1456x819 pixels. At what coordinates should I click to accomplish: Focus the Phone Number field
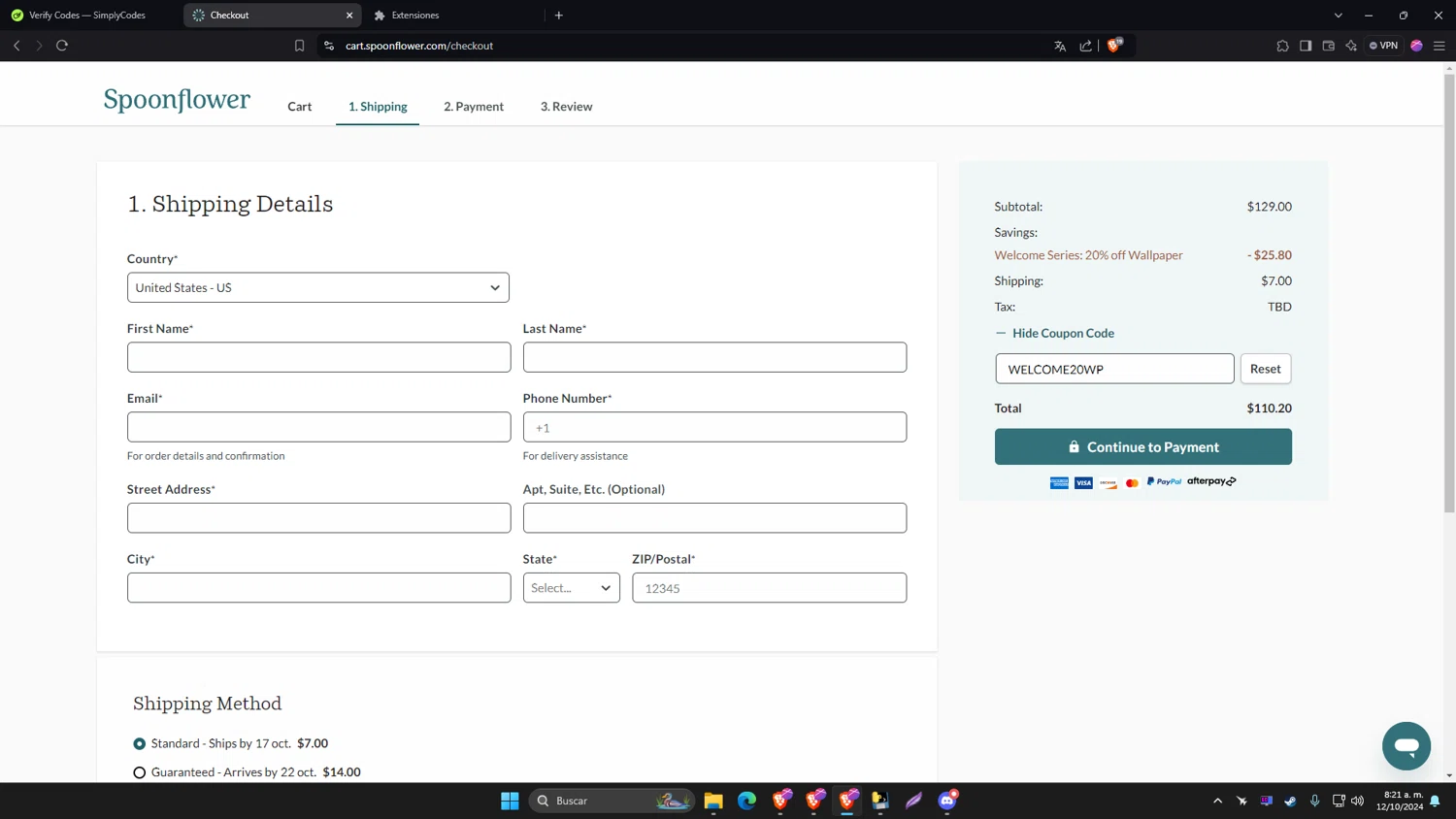[x=714, y=427]
